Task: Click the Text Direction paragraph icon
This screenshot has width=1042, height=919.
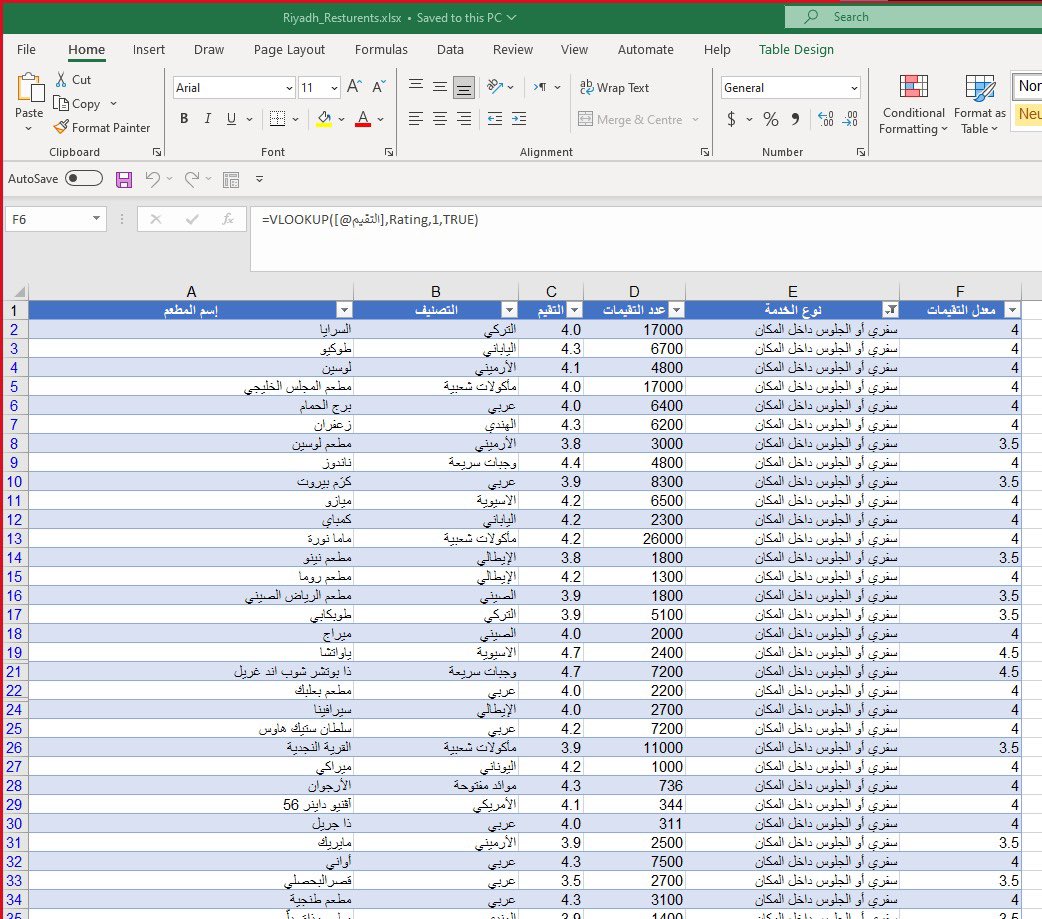Action: click(x=540, y=87)
